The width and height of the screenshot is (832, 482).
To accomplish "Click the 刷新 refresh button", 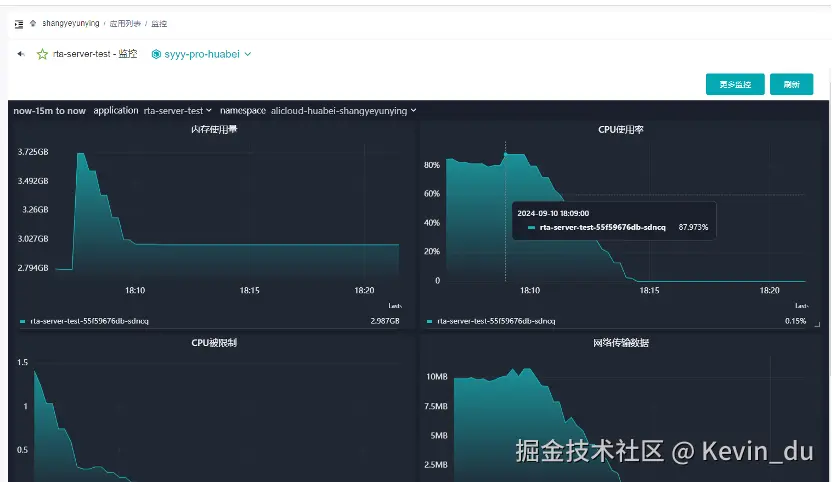I will [791, 84].
